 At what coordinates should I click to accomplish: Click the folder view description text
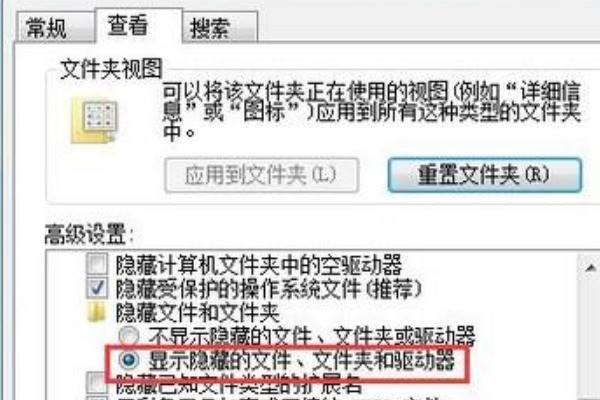(372, 111)
